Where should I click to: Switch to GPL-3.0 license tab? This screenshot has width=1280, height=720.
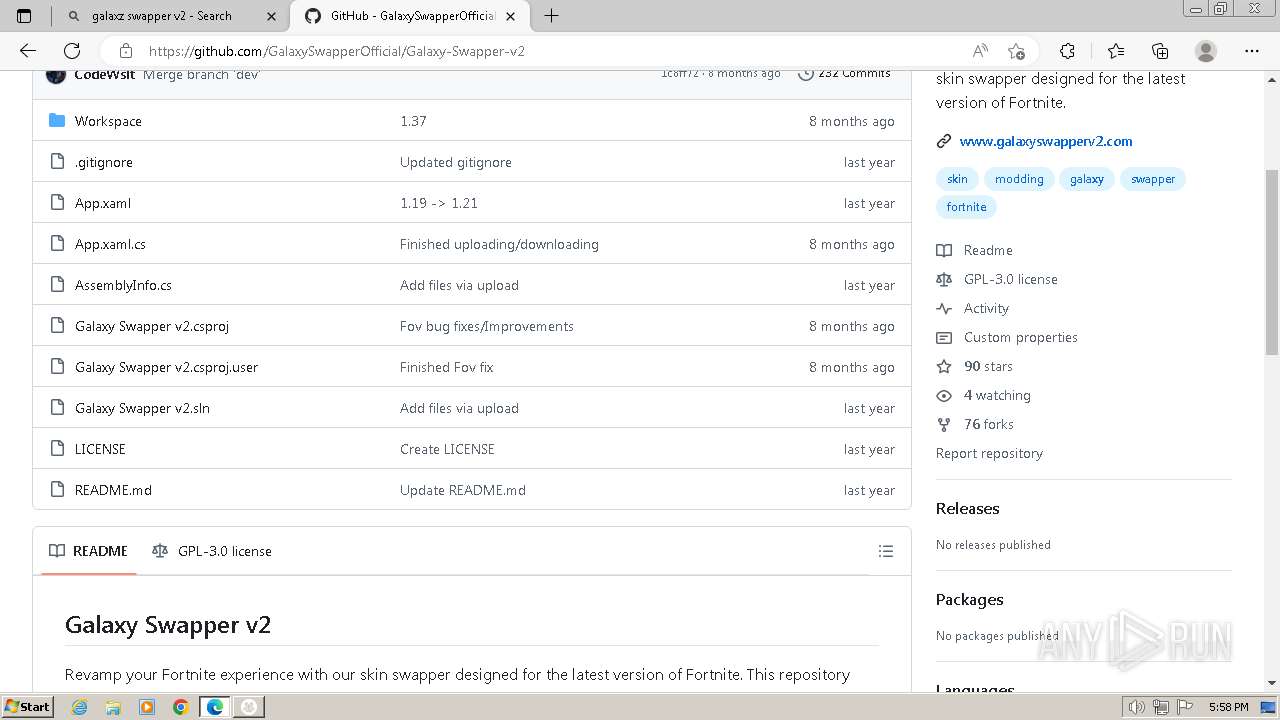pyautogui.click(x=212, y=551)
